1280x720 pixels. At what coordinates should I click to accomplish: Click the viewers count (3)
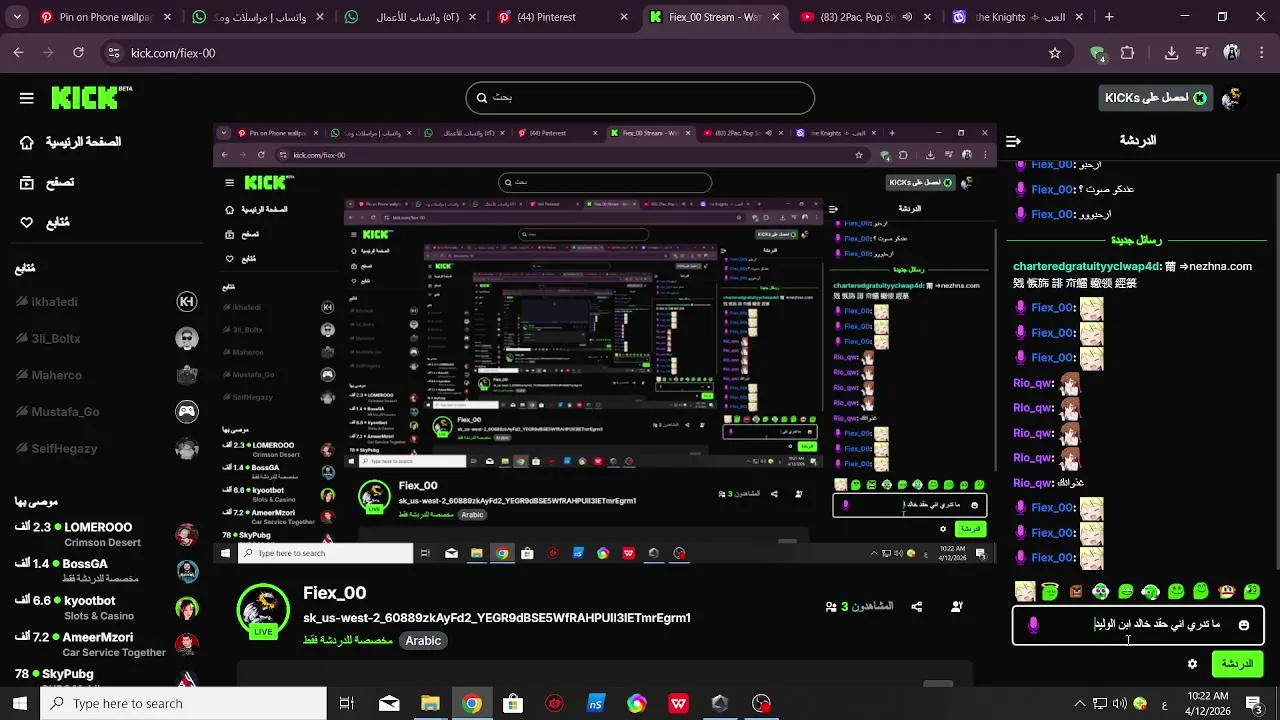tap(859, 606)
